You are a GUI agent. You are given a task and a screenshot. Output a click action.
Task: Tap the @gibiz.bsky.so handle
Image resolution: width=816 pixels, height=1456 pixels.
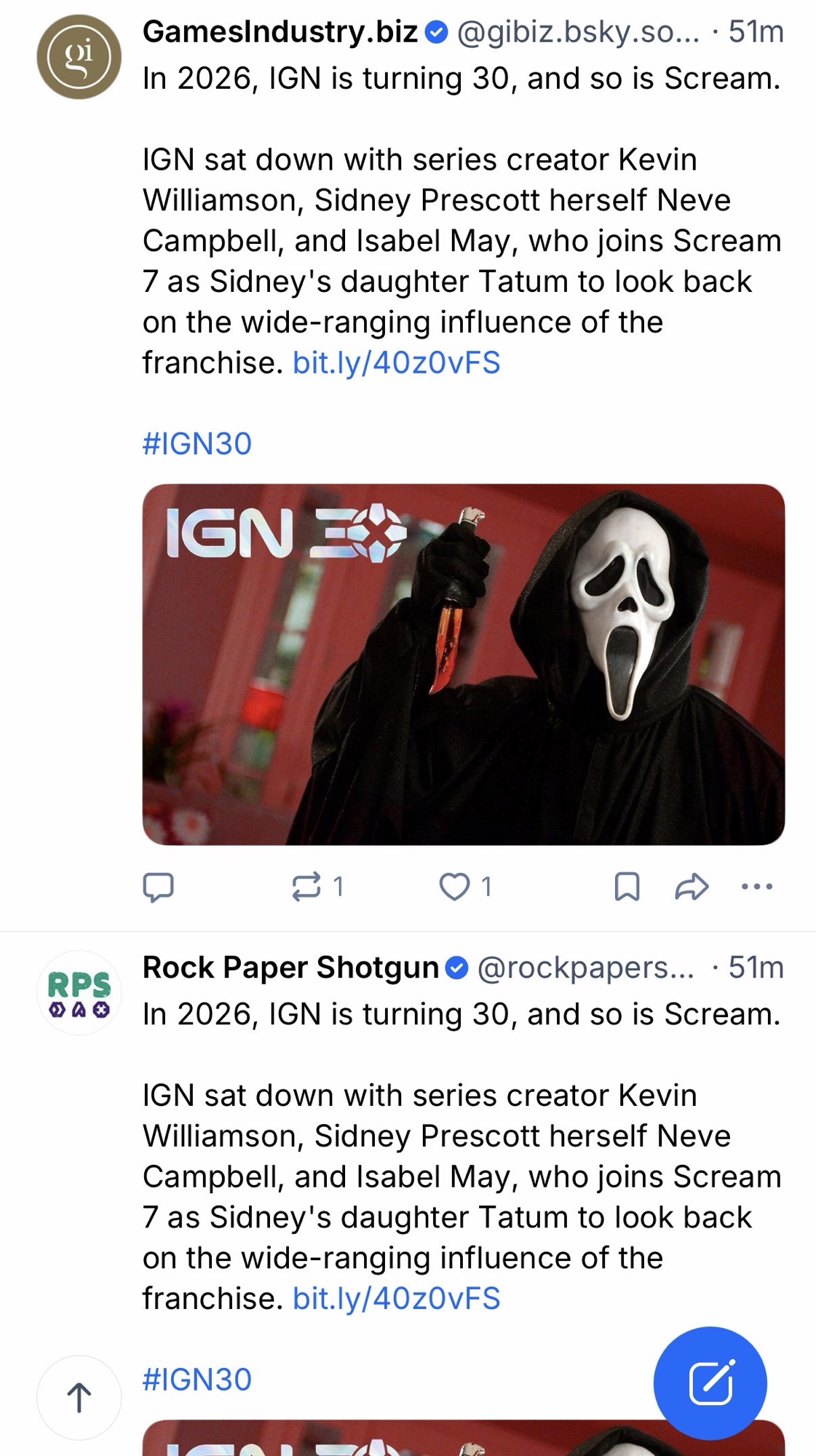click(x=577, y=31)
